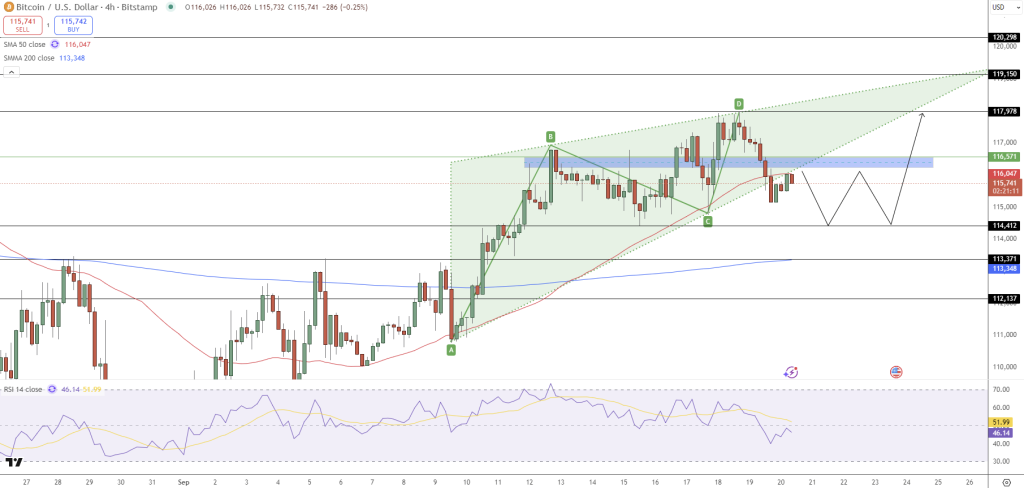
Task: Select the SMA 50 close indicator label
Action: [x=26, y=44]
